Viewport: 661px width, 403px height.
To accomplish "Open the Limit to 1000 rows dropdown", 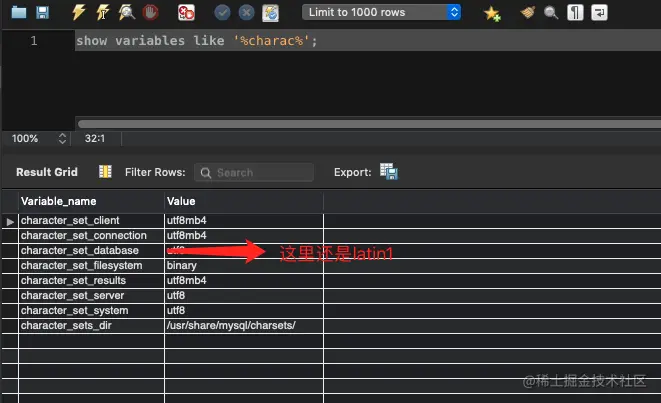I will coord(381,12).
